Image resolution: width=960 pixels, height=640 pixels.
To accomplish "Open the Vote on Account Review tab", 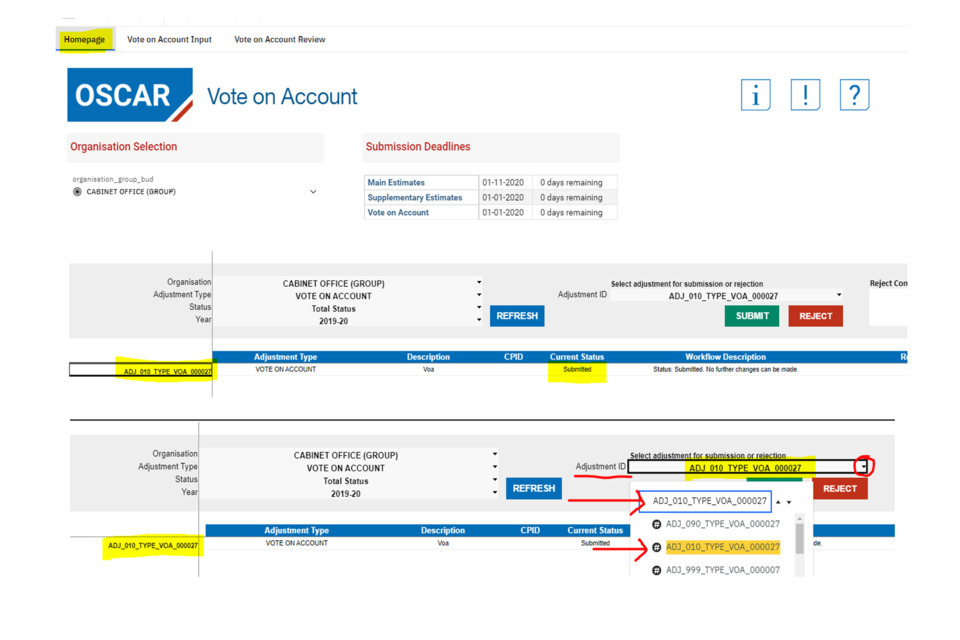I will pos(279,40).
